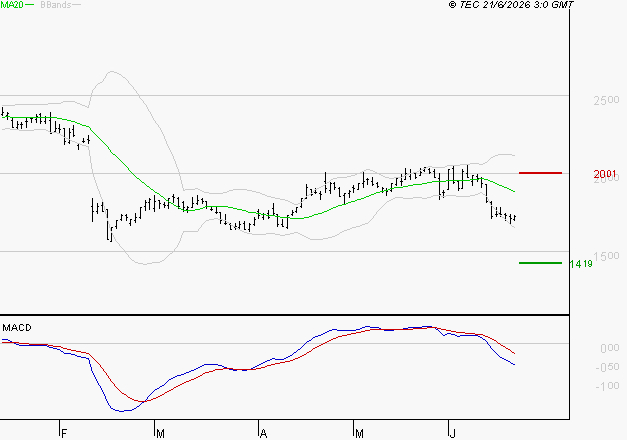Click the red 2001 resistance value
This screenshot has height=440, width=627.
[x=605, y=174]
